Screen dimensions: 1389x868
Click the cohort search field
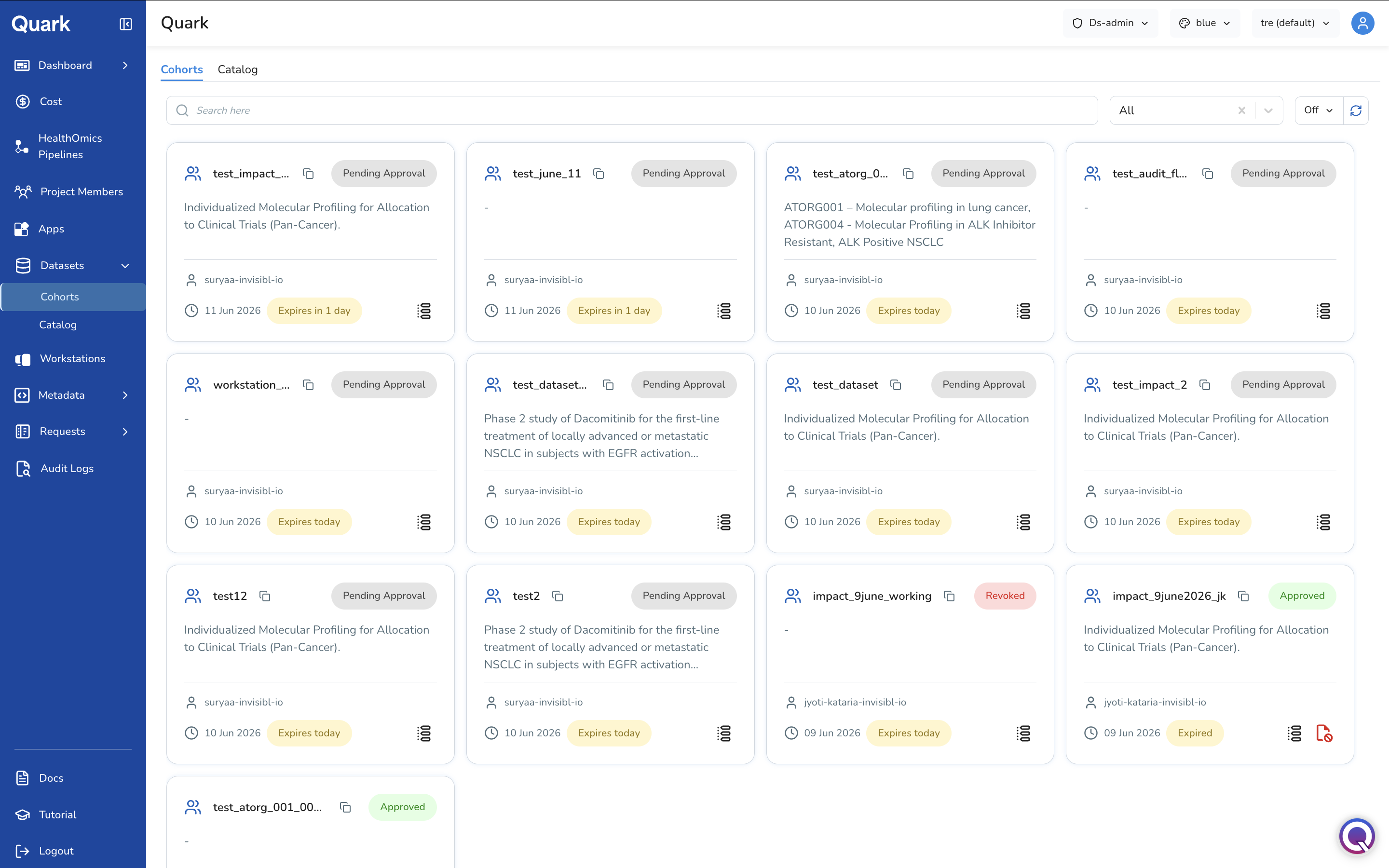point(632,110)
